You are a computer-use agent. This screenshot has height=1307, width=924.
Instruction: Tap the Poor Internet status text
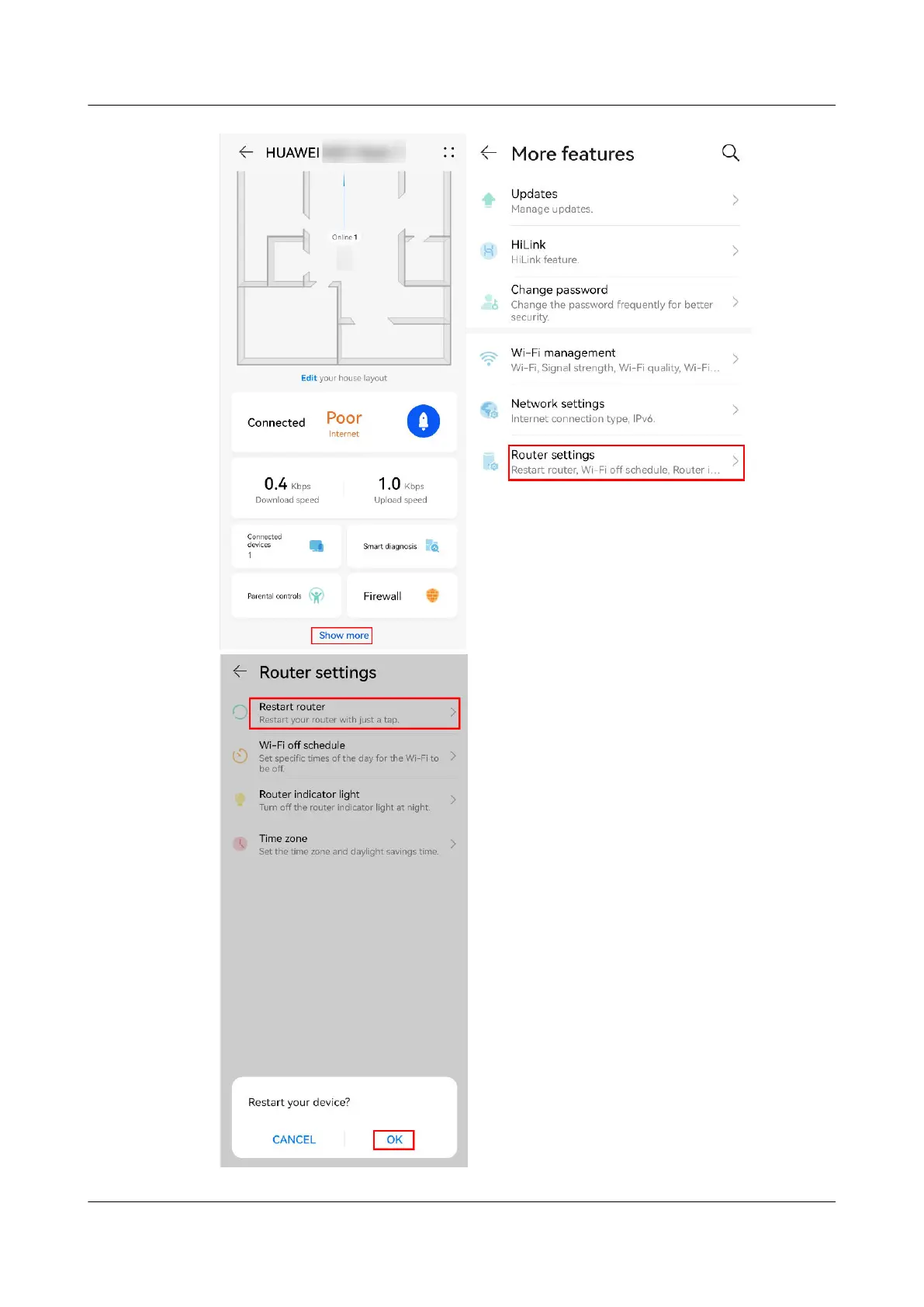pos(344,422)
